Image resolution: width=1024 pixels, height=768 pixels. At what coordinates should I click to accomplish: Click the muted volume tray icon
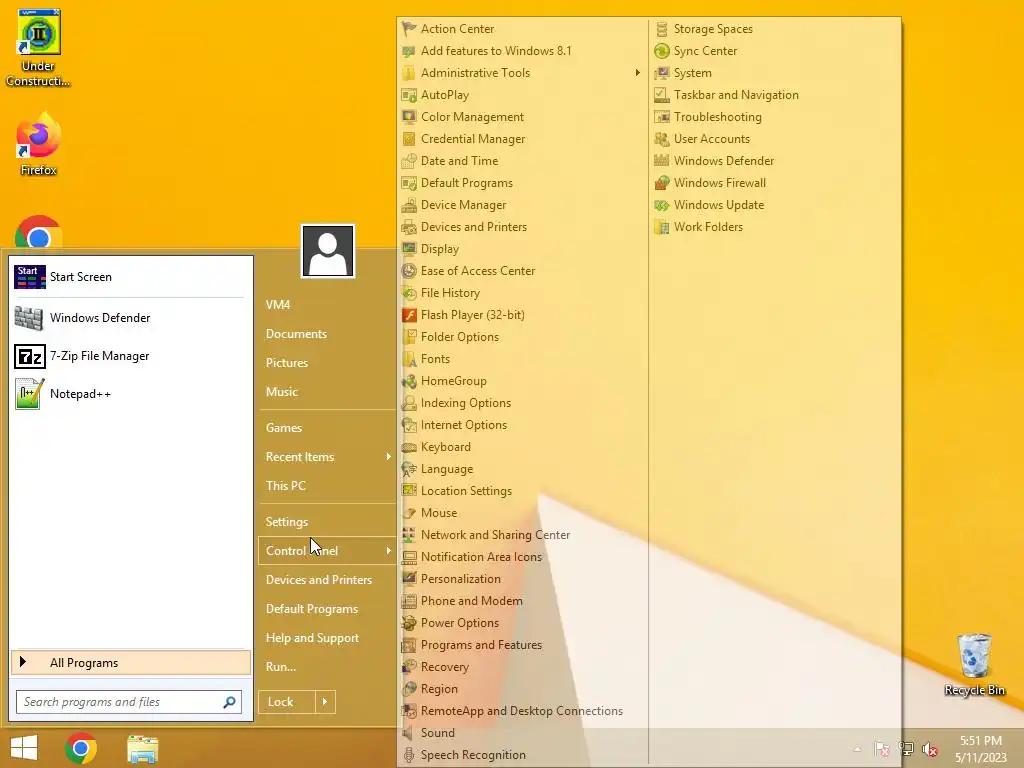(929, 749)
